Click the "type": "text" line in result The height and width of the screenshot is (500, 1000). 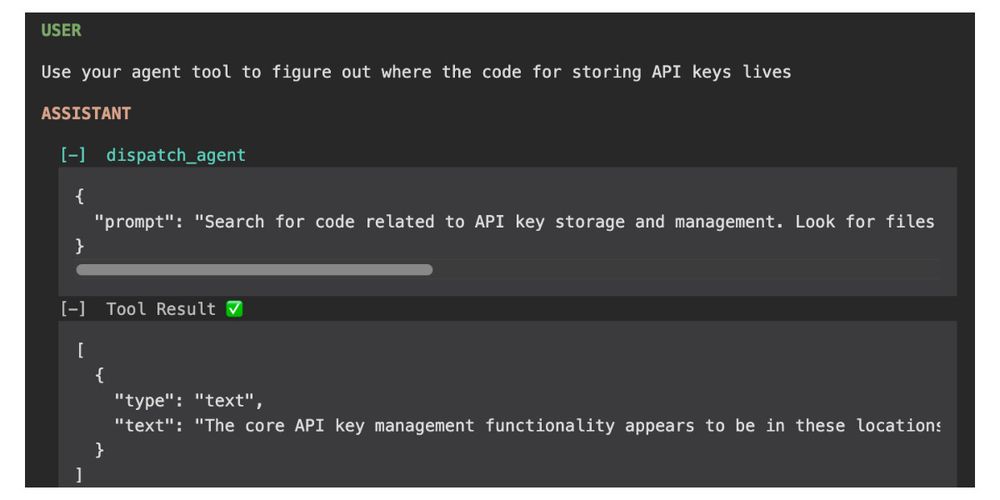(x=188, y=401)
